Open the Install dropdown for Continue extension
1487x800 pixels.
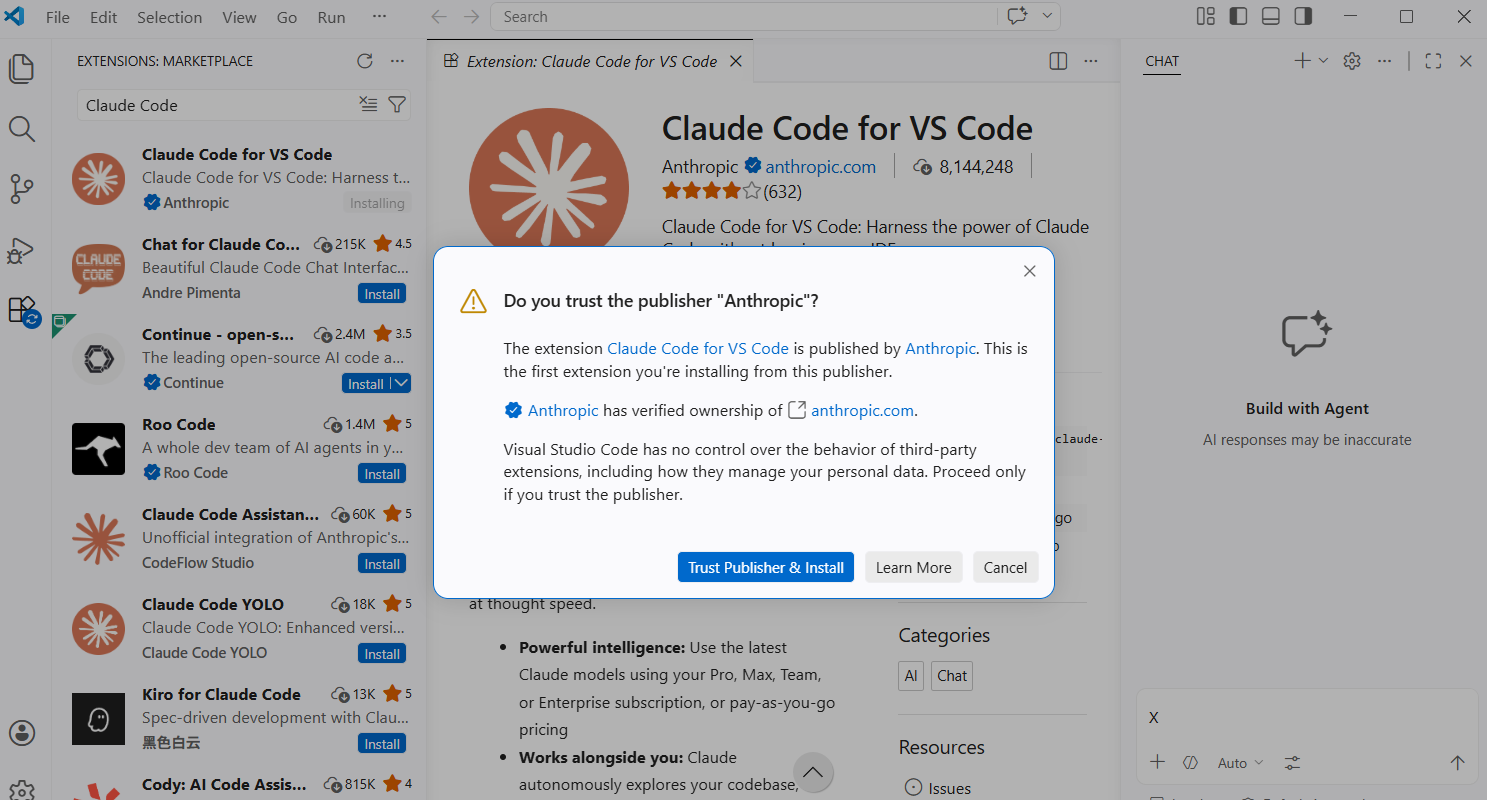[x=400, y=383]
